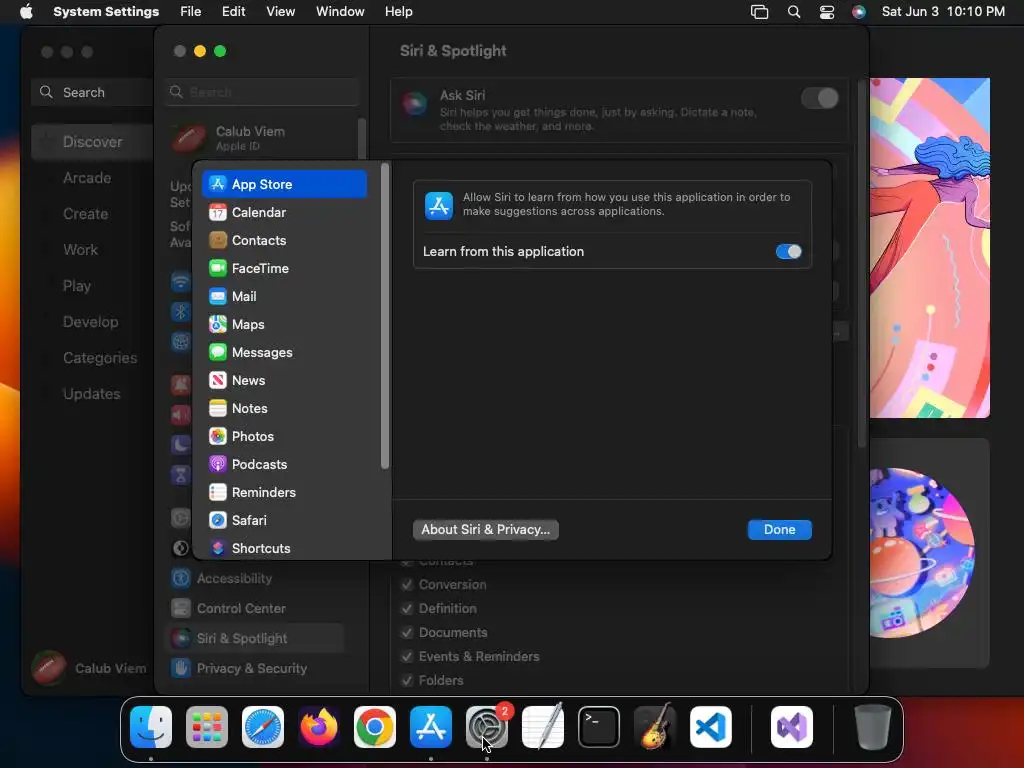Open the Trash from the Dock
Image resolution: width=1024 pixels, height=768 pixels.
(x=872, y=727)
